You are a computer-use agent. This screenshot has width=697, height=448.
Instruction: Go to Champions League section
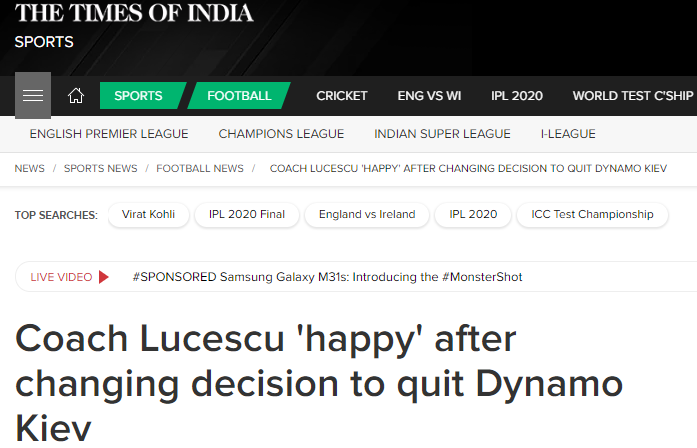pos(281,134)
